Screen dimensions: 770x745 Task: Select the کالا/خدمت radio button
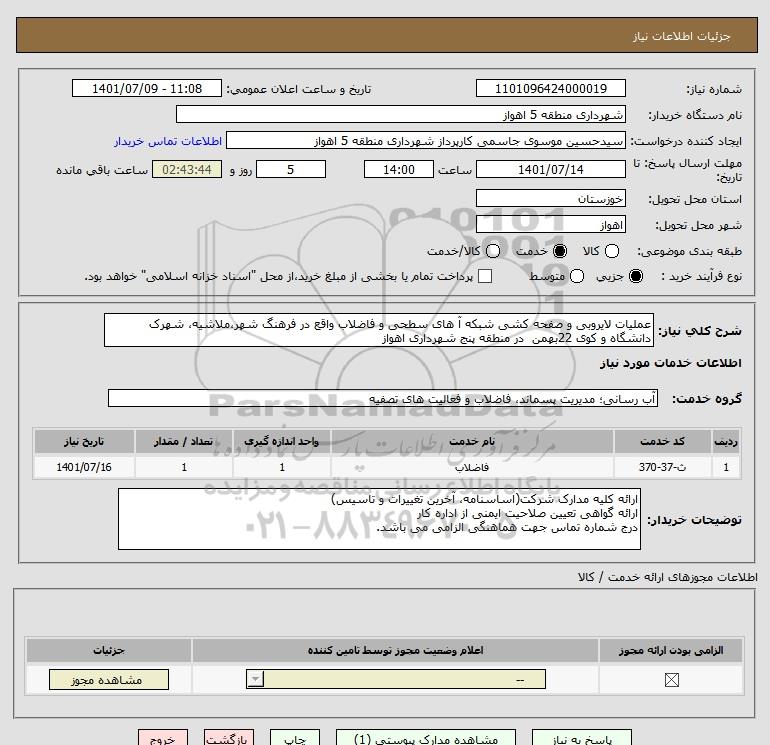(x=493, y=251)
